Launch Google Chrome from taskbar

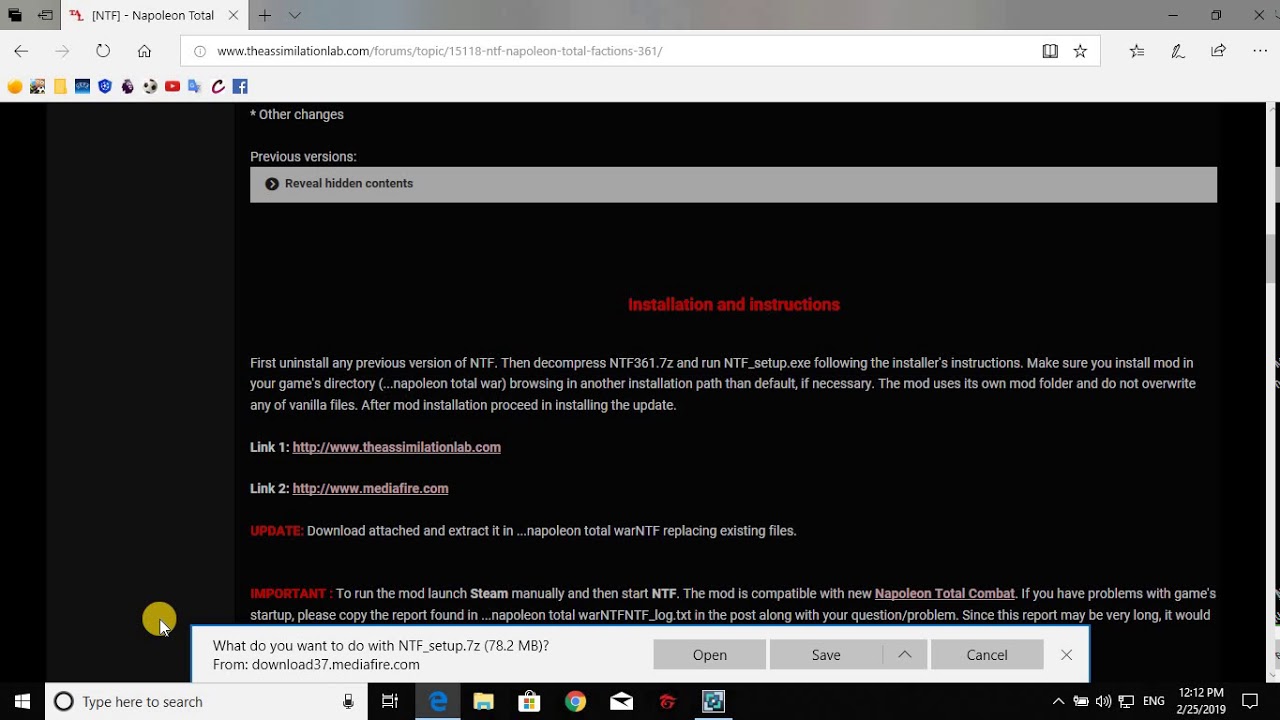pos(575,702)
